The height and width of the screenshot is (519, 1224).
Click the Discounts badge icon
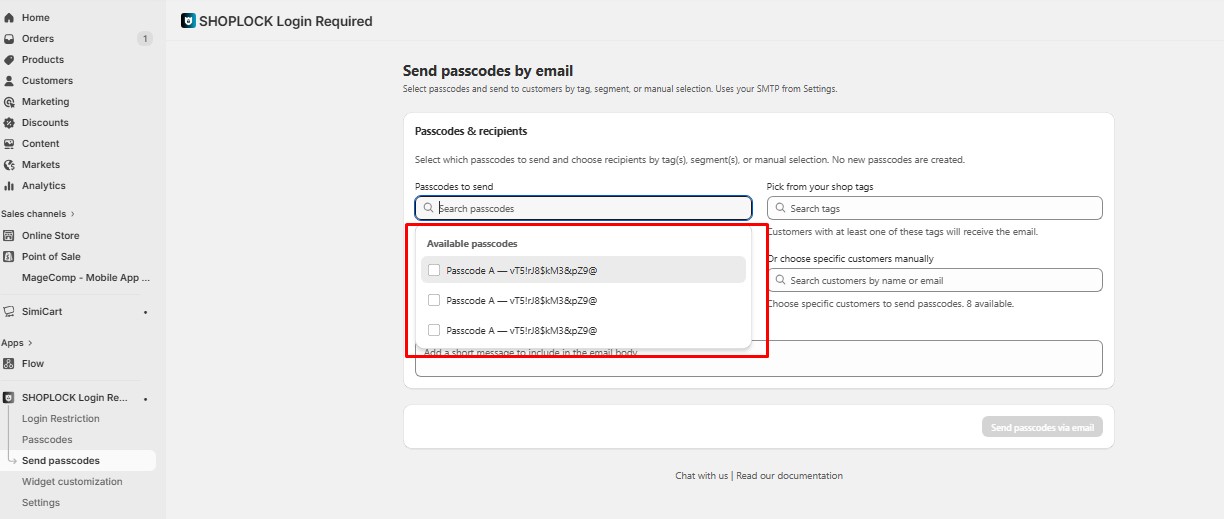pos(9,123)
